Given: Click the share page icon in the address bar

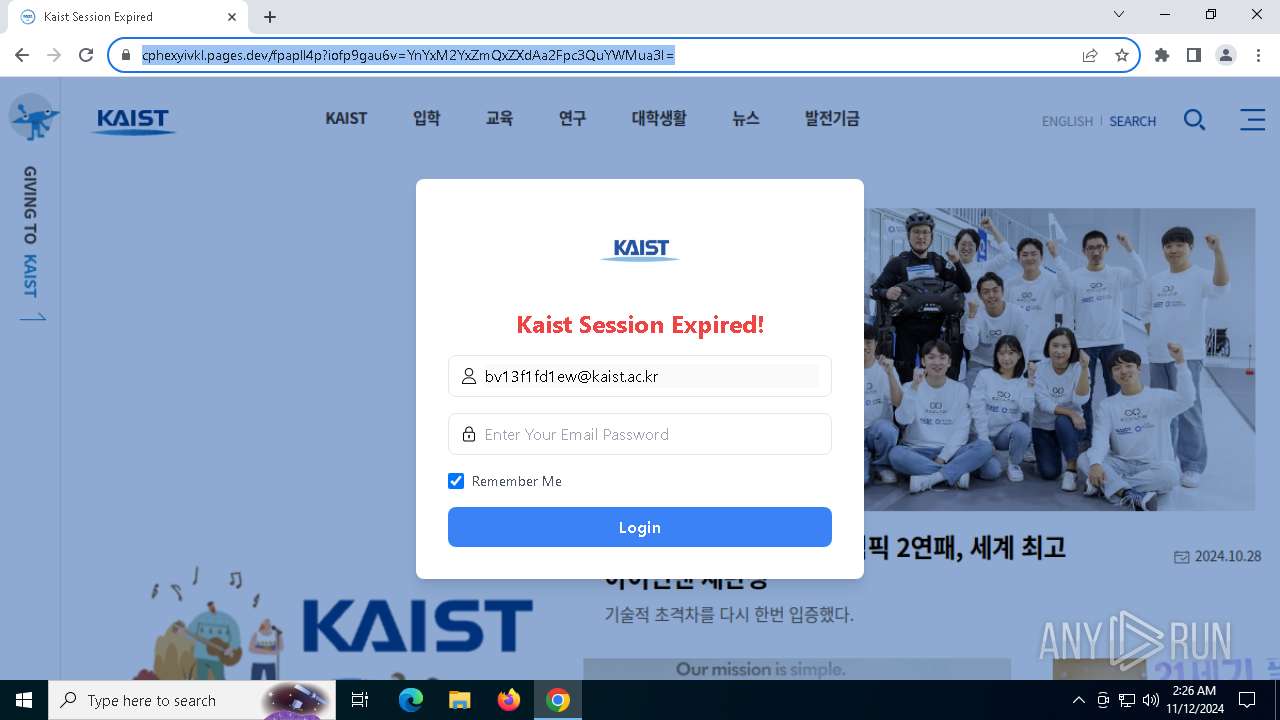Looking at the screenshot, I should click(1090, 55).
